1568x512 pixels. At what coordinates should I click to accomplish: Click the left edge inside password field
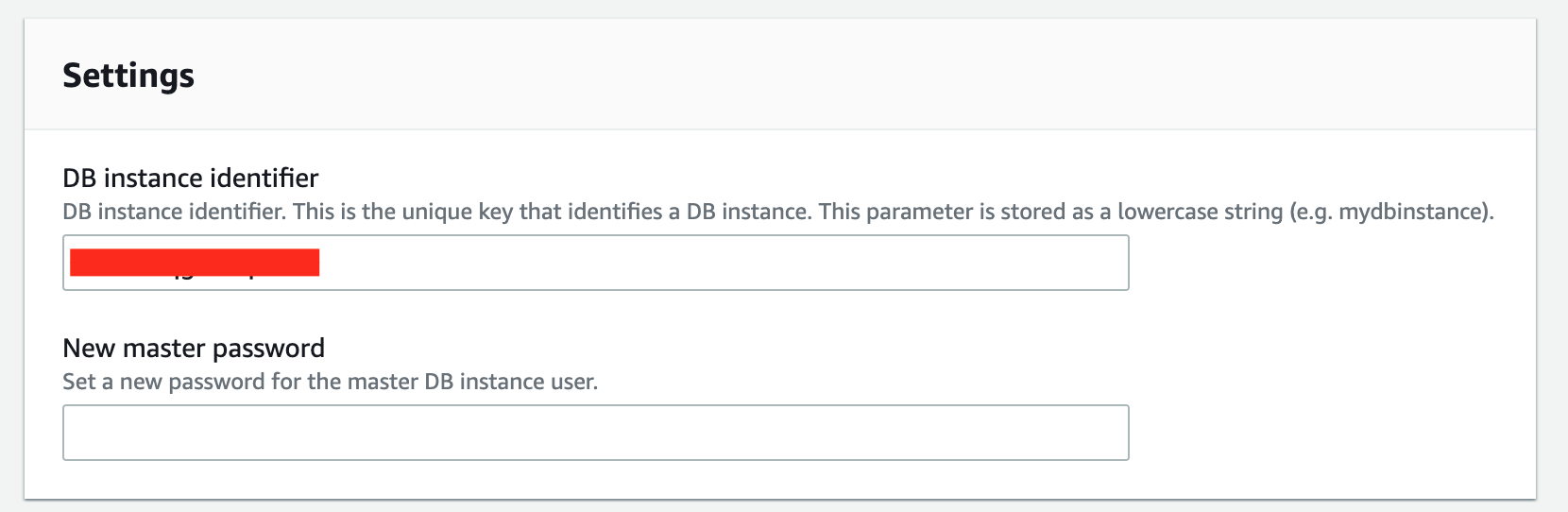pyautogui.click(x=76, y=433)
